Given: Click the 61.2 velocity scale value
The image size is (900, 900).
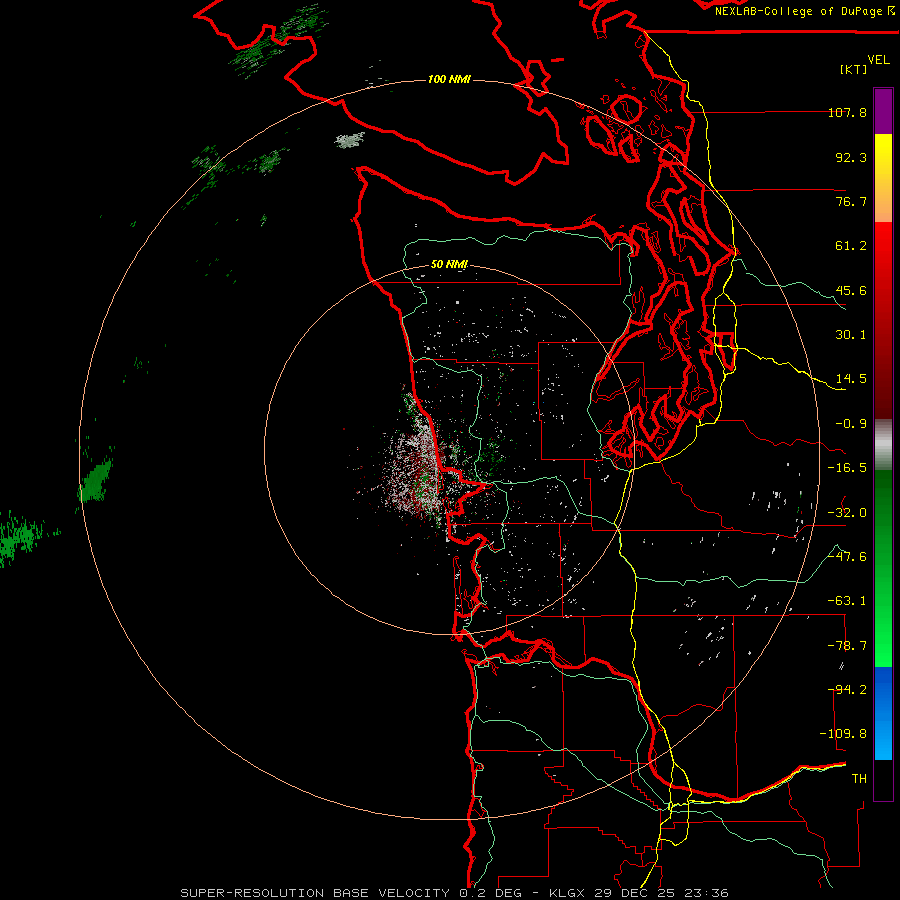Looking at the screenshot, I should (851, 246).
